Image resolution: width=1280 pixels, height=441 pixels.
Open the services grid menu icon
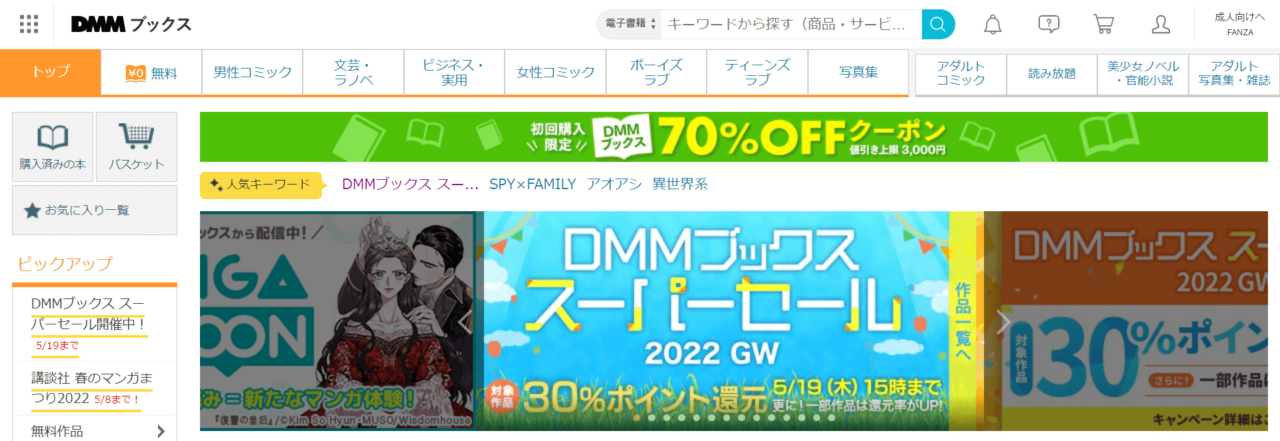click(x=29, y=24)
